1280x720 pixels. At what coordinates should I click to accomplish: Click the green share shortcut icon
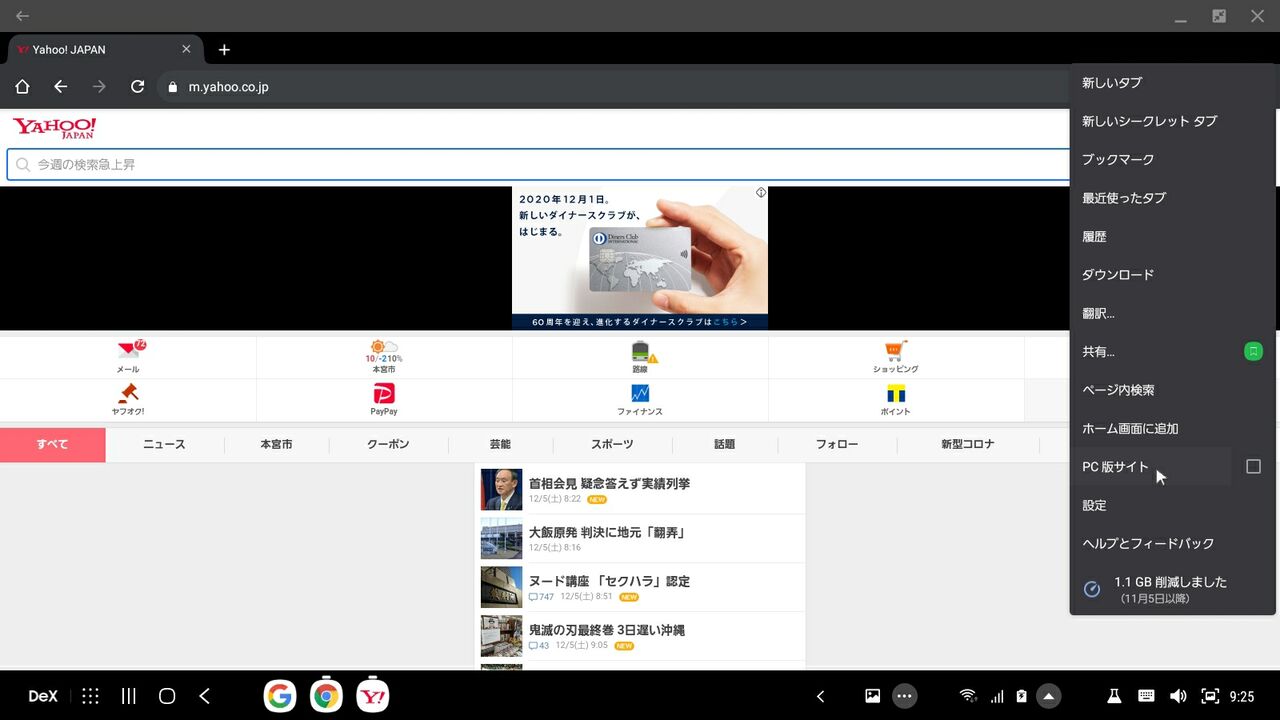(1253, 351)
